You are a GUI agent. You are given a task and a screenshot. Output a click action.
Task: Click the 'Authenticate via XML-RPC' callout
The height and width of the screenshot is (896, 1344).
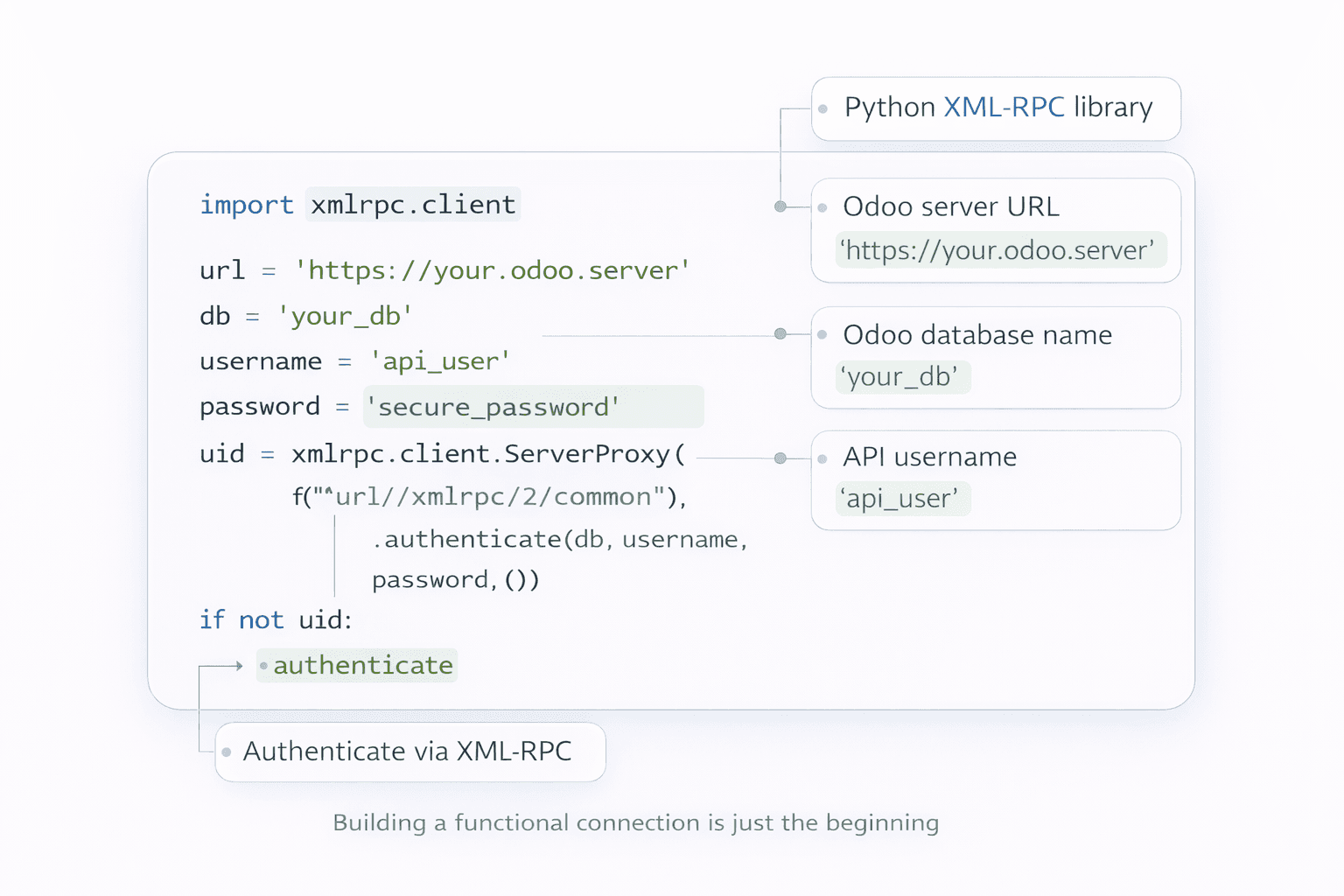coord(410,752)
